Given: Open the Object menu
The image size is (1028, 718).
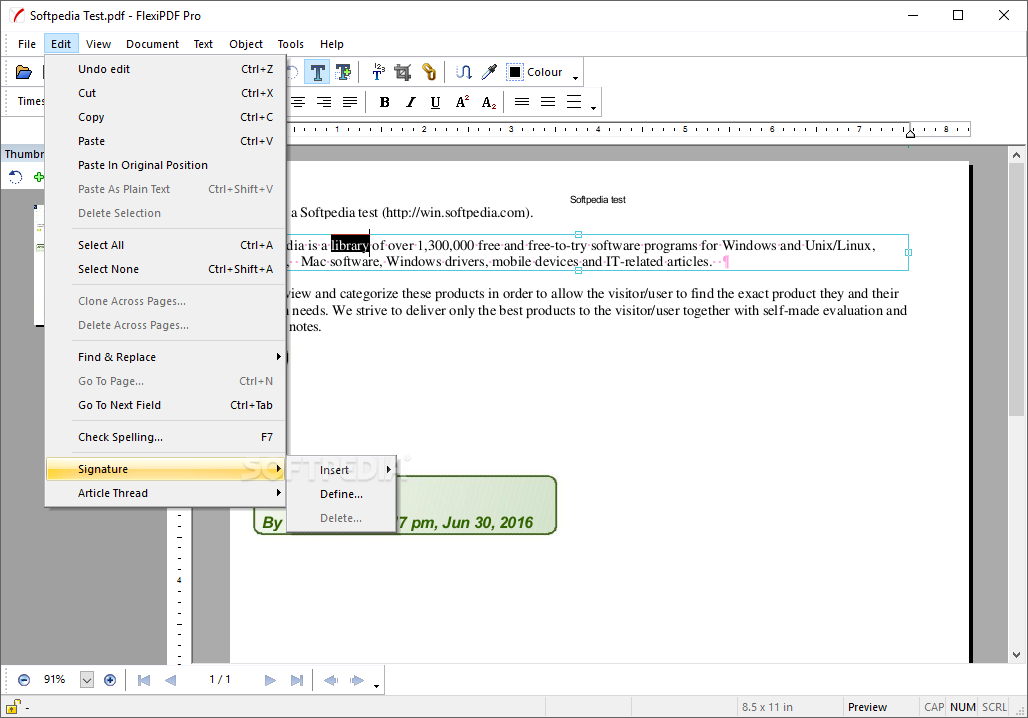Looking at the screenshot, I should [x=246, y=44].
